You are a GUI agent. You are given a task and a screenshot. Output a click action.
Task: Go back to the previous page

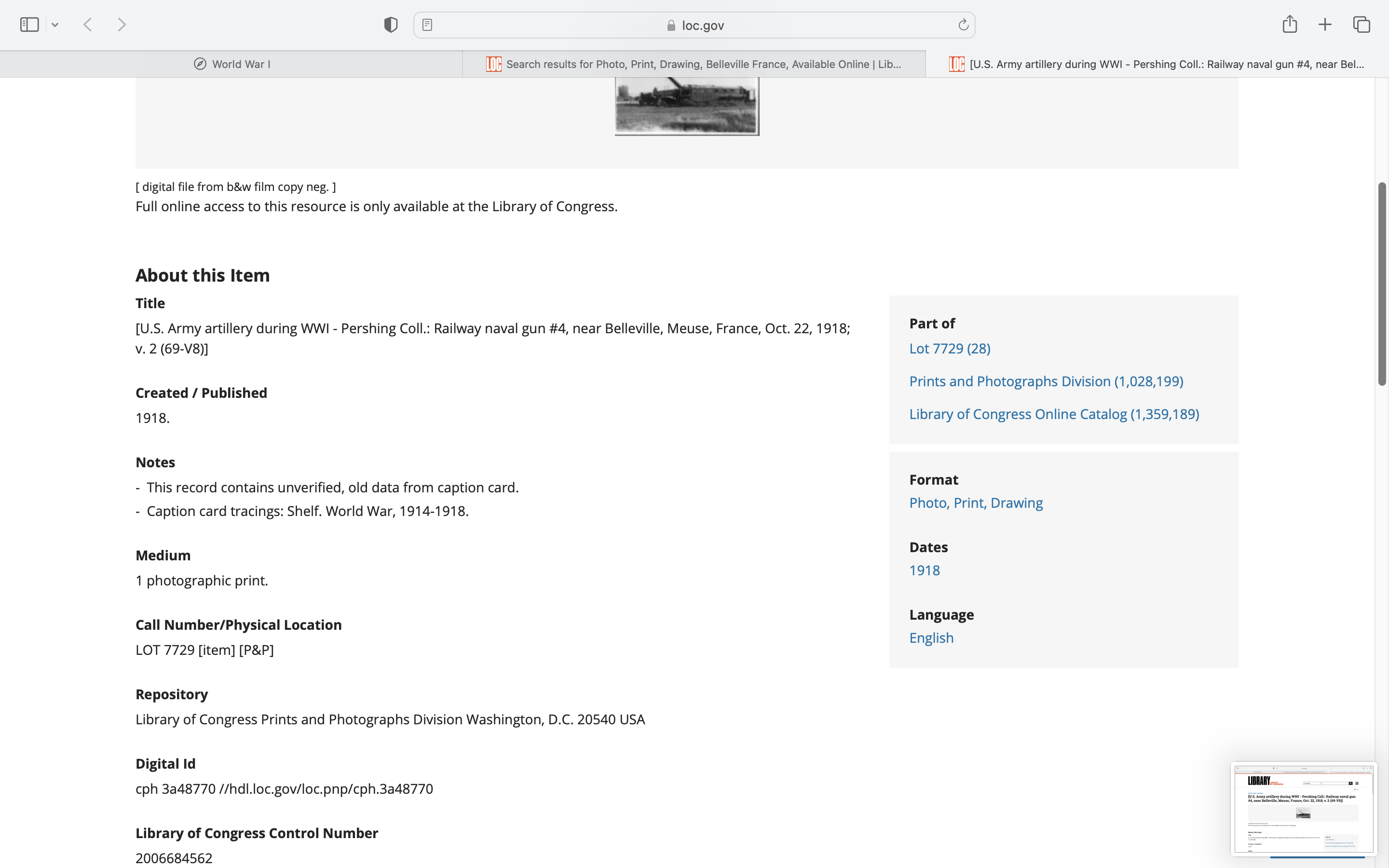(88, 25)
